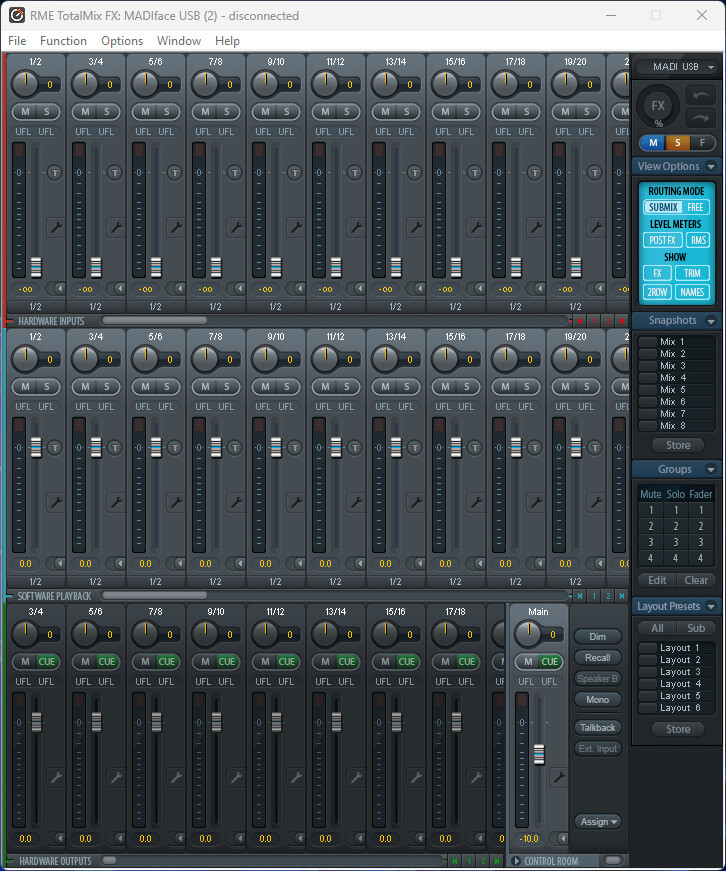Open the Assign dropdown in Control Room
Image resolution: width=726 pixels, height=871 pixels.
point(598,821)
